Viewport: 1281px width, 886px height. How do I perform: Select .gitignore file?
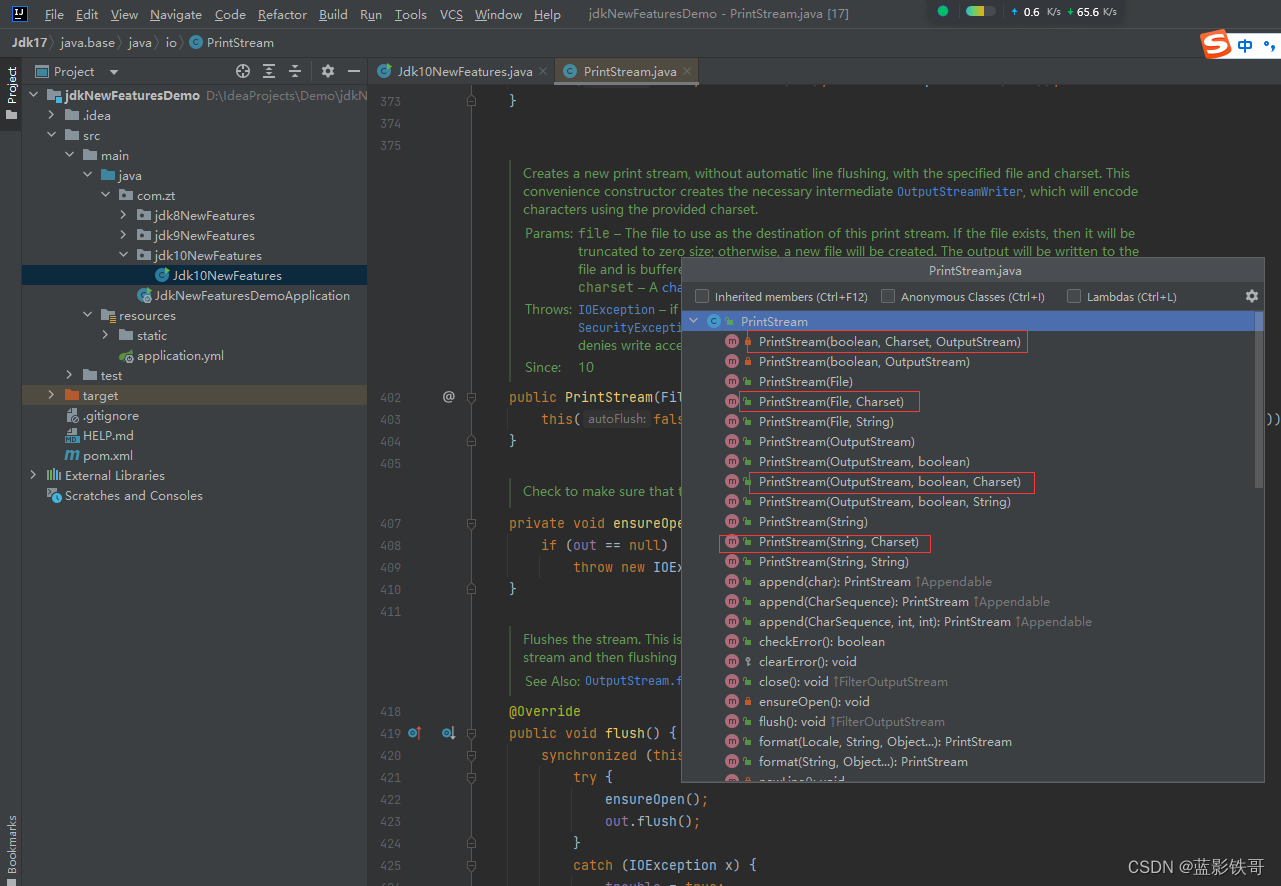[x=111, y=415]
